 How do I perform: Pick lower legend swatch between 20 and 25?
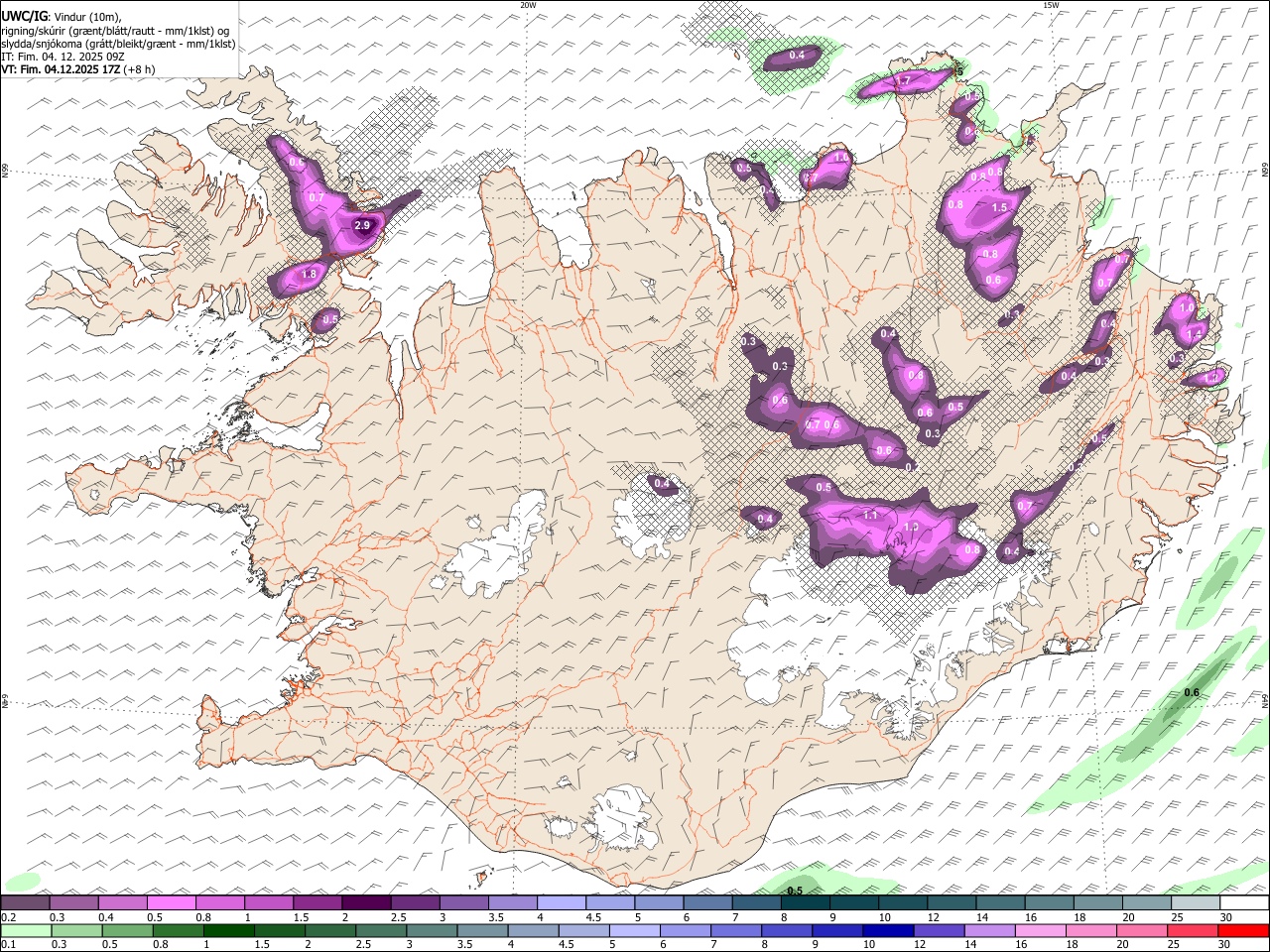(x=1142, y=930)
